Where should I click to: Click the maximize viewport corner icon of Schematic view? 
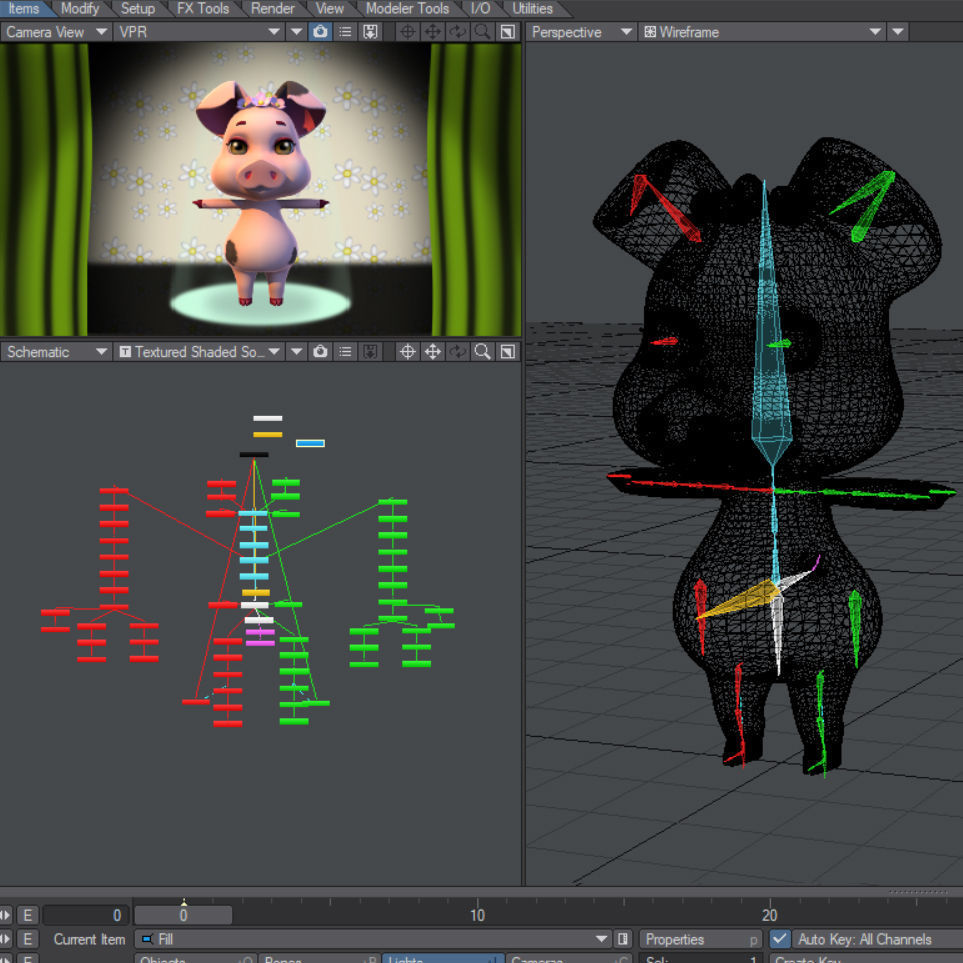pos(507,351)
